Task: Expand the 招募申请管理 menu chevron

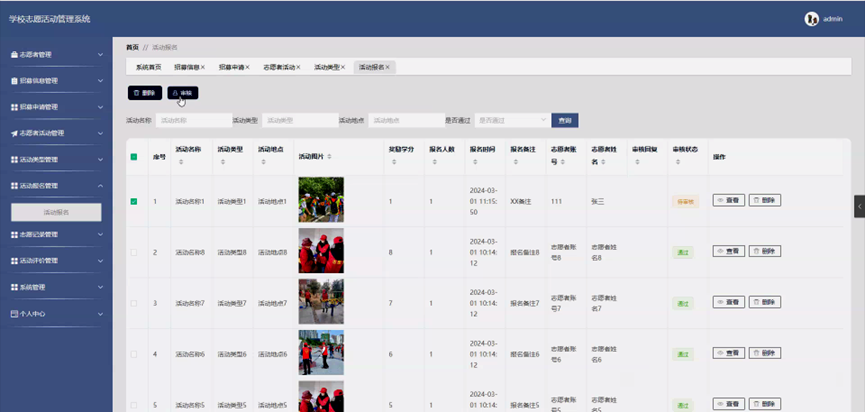Action: point(100,107)
